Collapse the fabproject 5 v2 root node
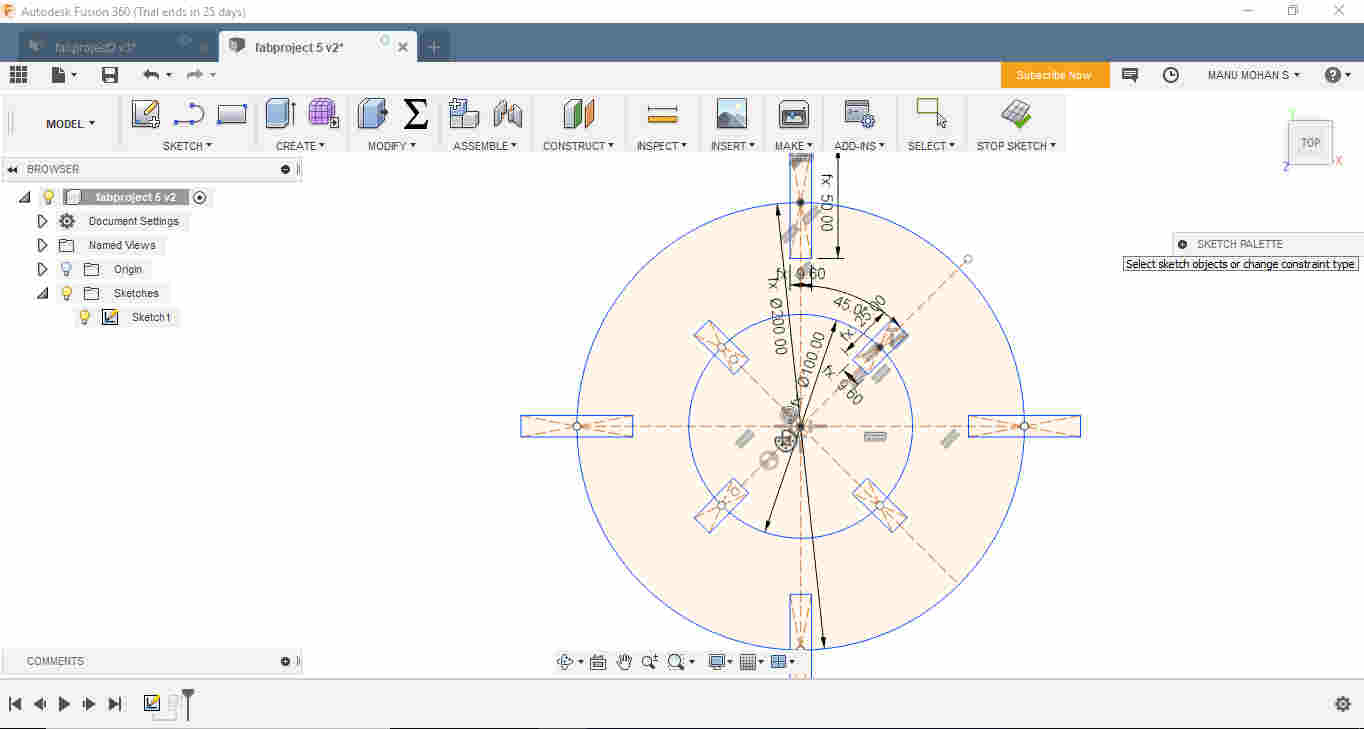The height and width of the screenshot is (729, 1364). click(24, 197)
